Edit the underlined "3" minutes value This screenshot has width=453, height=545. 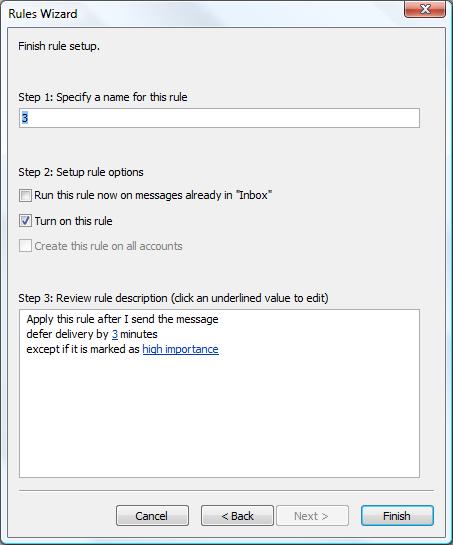click(x=115, y=334)
